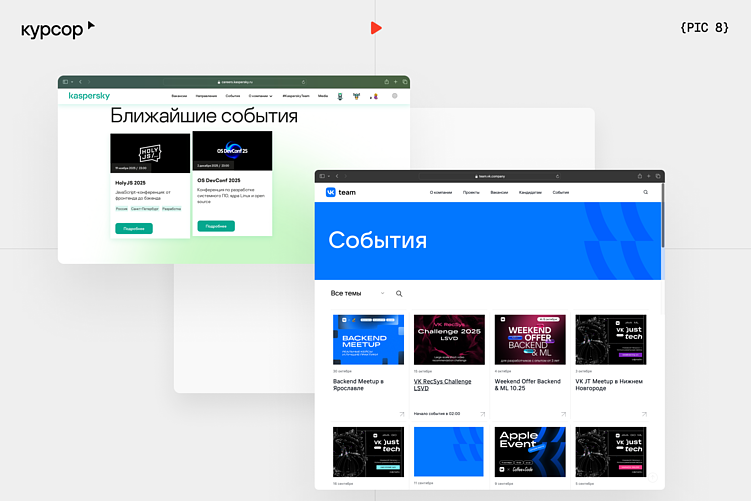Screen dimensions: 751x501
Task: Click the kaspersky logo
Action: [89, 96]
